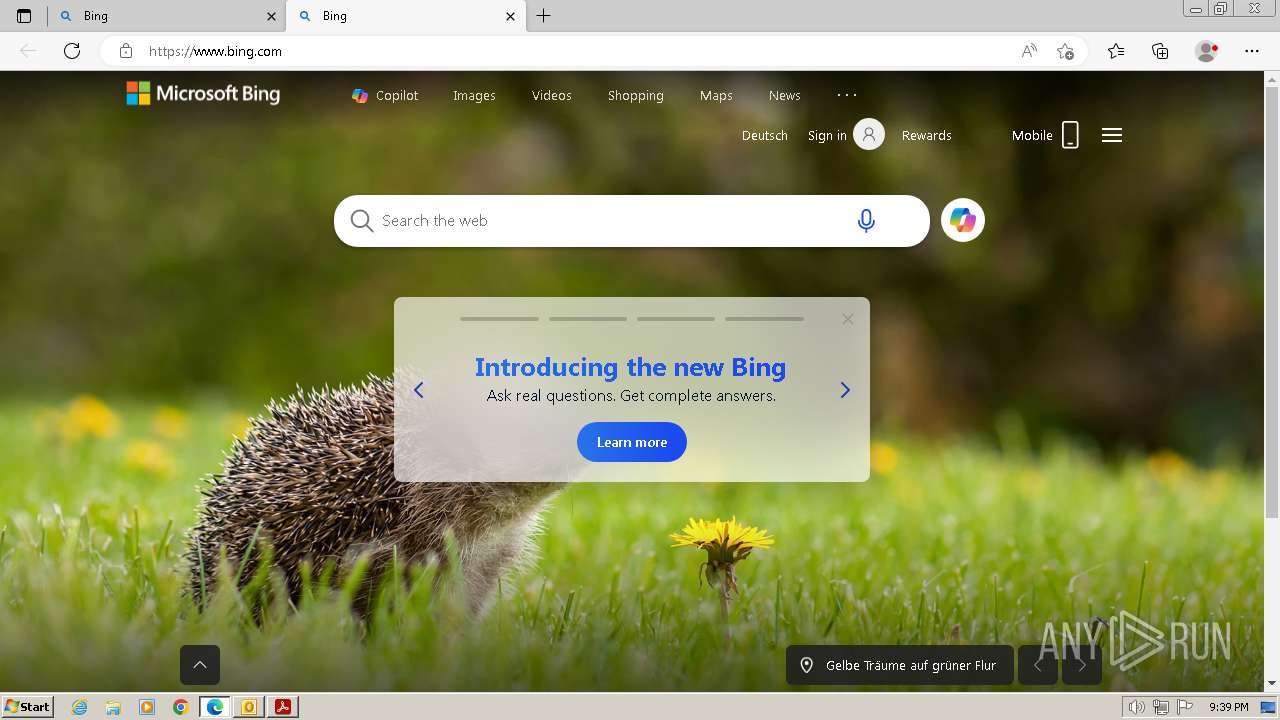Click the Microsoft Bing logo
Viewport: 1280px width, 720px height.
pos(203,94)
